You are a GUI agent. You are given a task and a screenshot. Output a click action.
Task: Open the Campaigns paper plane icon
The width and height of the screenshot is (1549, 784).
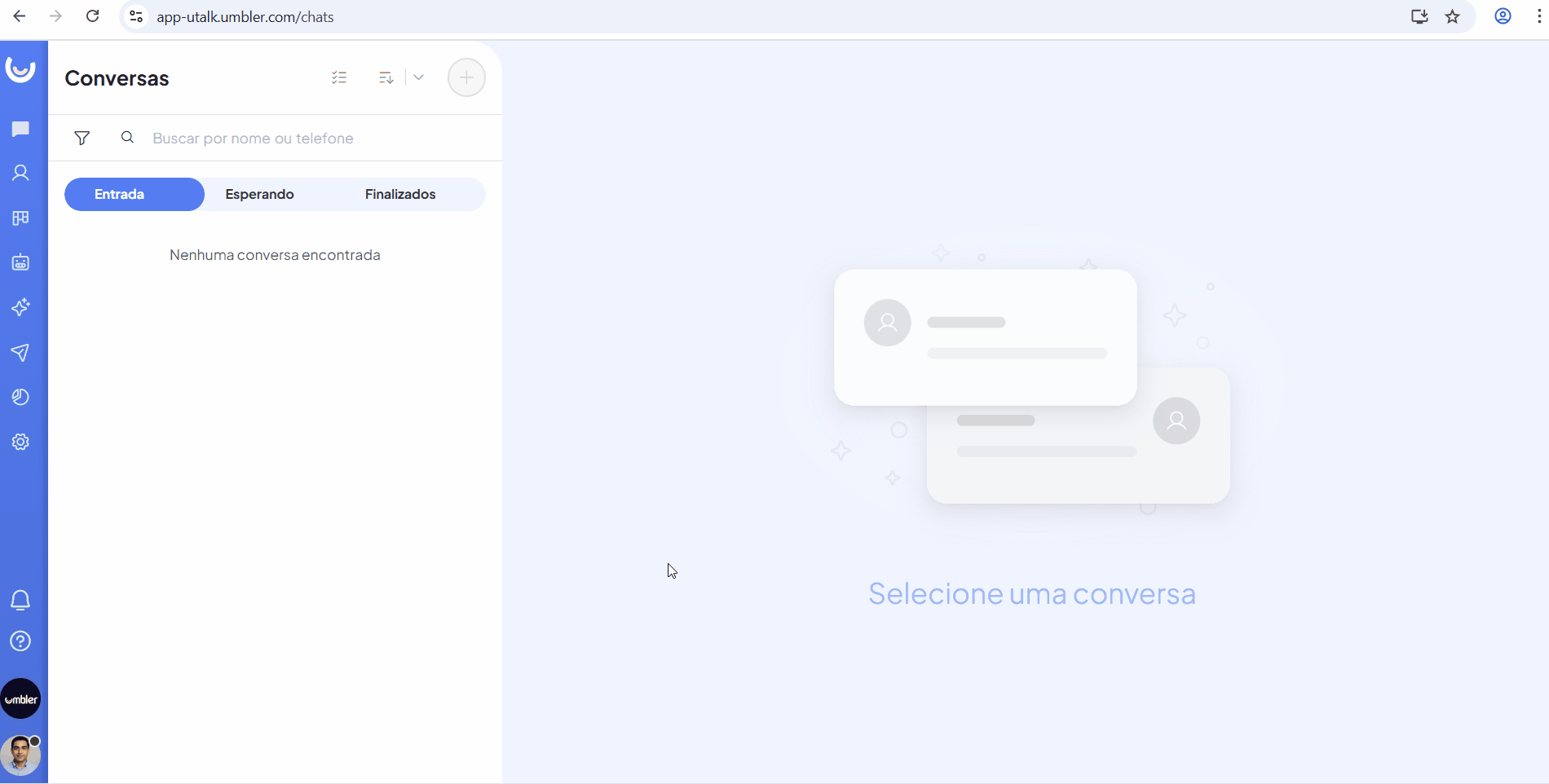pyautogui.click(x=20, y=353)
